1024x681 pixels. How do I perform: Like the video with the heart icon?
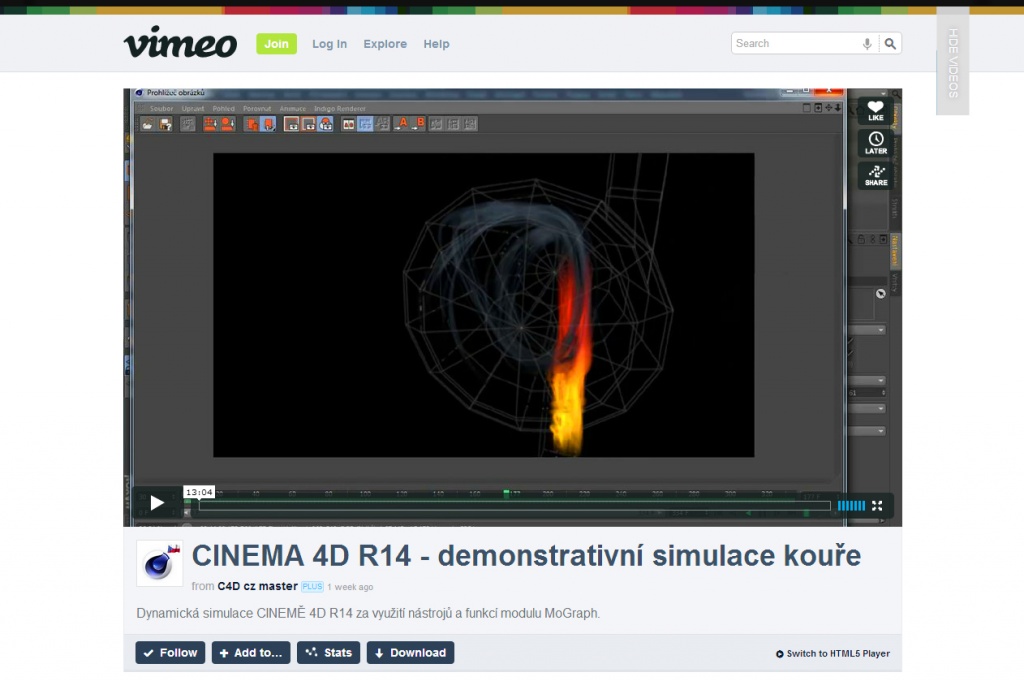pos(876,111)
